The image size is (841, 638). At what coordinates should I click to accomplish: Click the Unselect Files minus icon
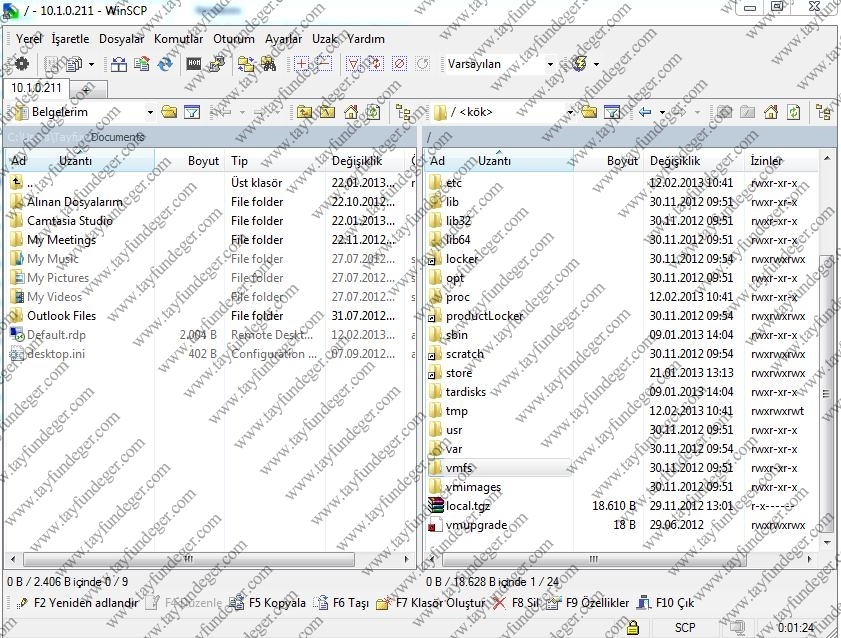click(x=324, y=64)
